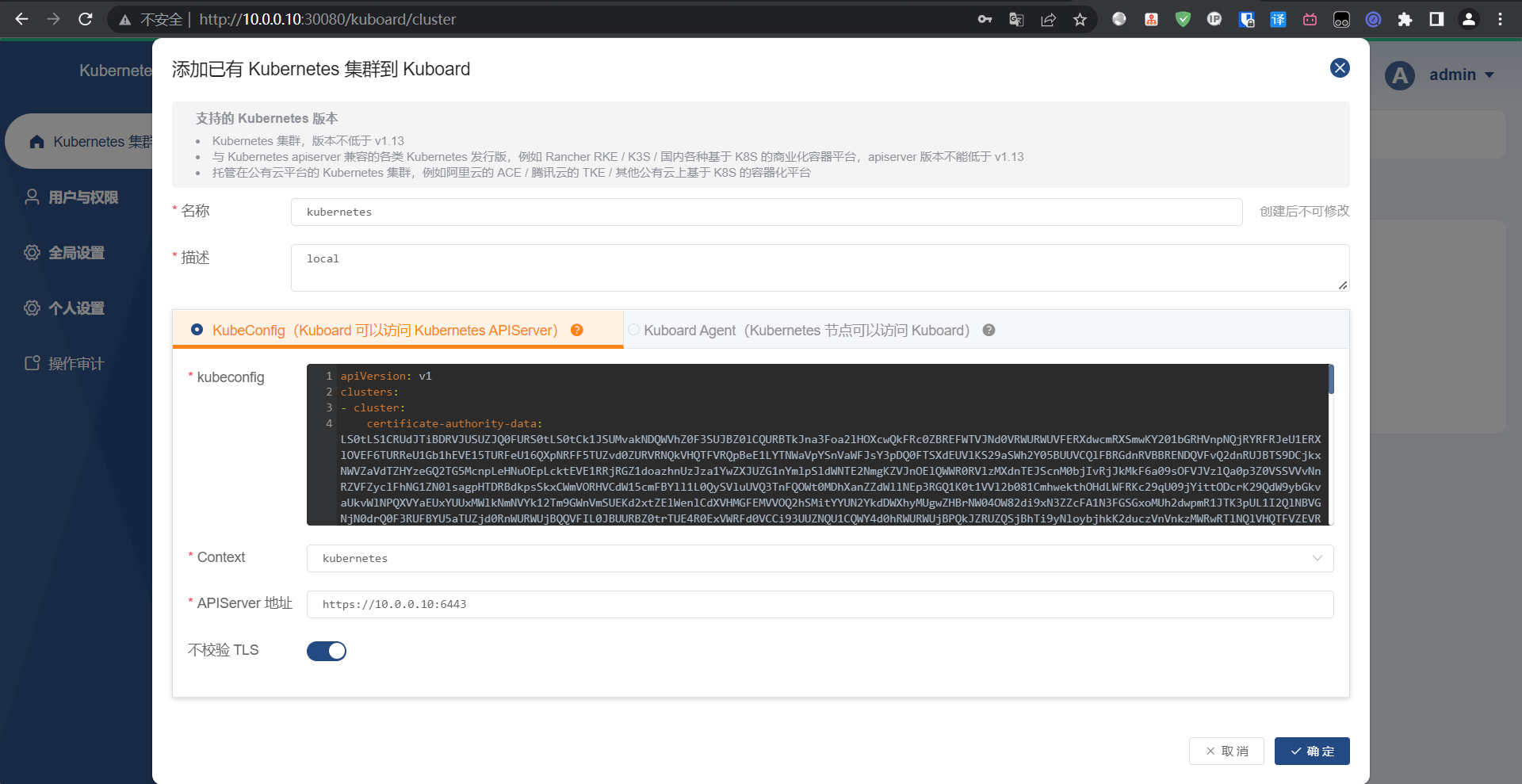Open the Chrome three-dot menu
The width and height of the screenshot is (1522, 784).
1500,19
